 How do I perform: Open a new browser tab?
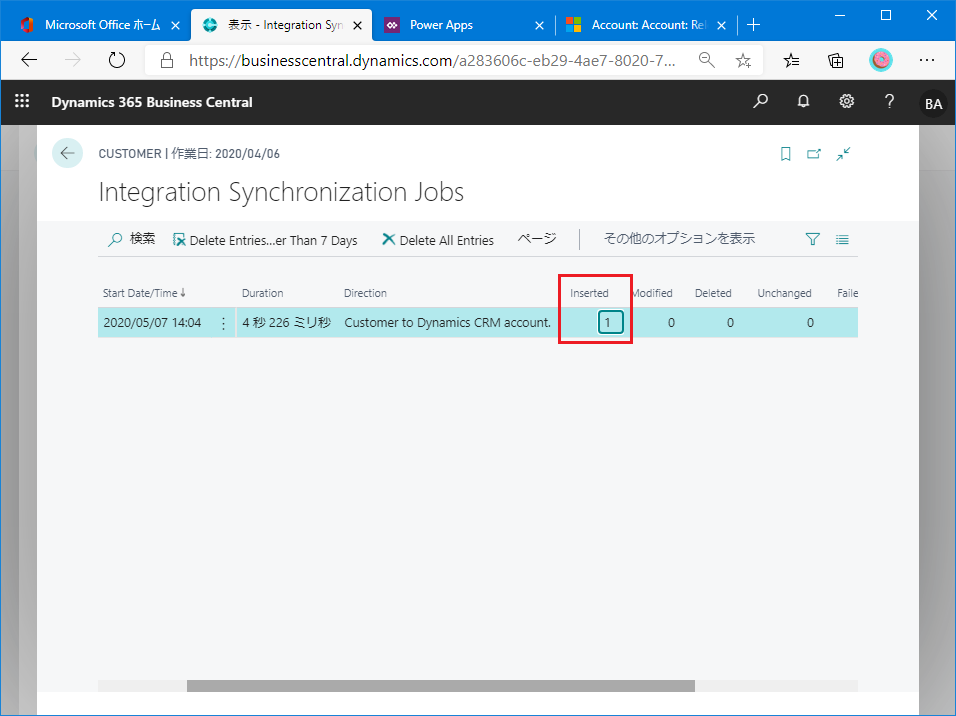pyautogui.click(x=754, y=24)
